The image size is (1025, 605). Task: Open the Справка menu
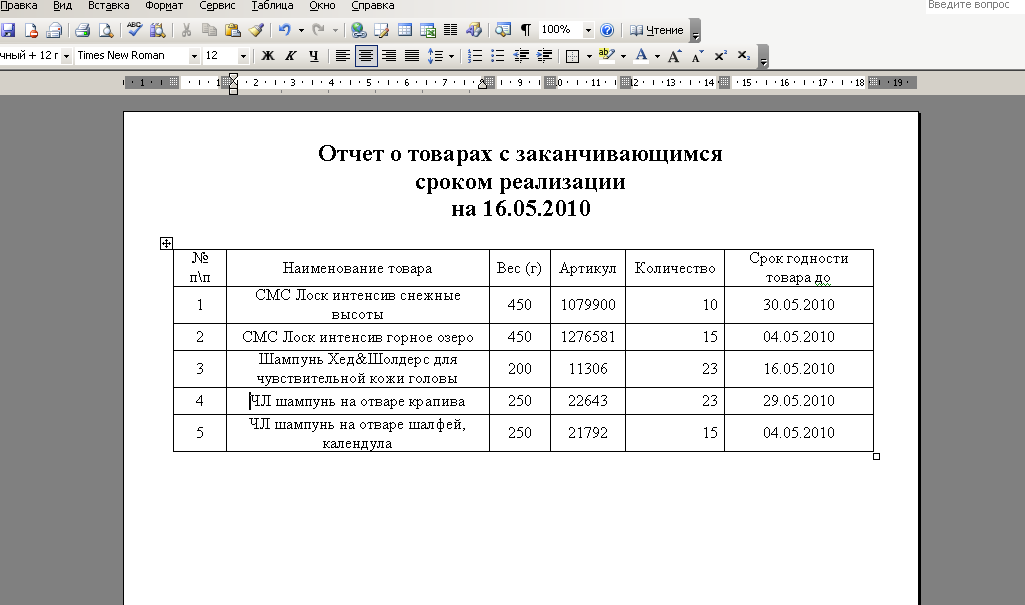point(373,6)
